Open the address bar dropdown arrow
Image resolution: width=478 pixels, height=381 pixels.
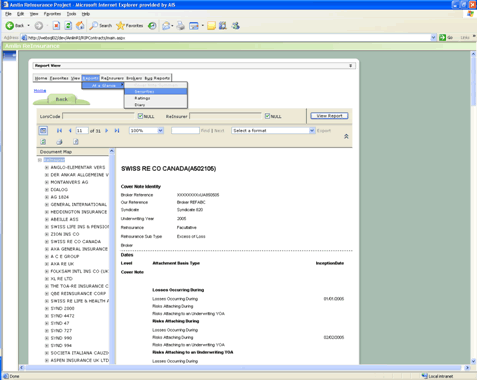[x=433, y=37]
